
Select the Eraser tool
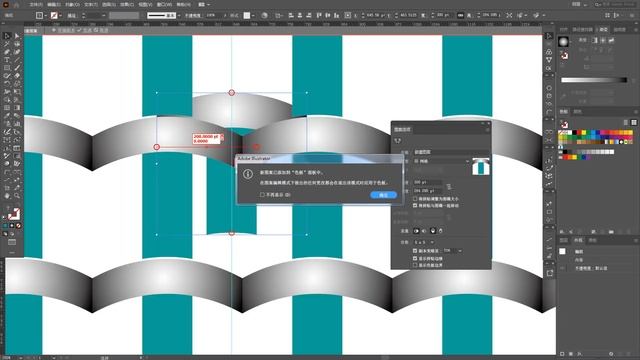pos(17,76)
